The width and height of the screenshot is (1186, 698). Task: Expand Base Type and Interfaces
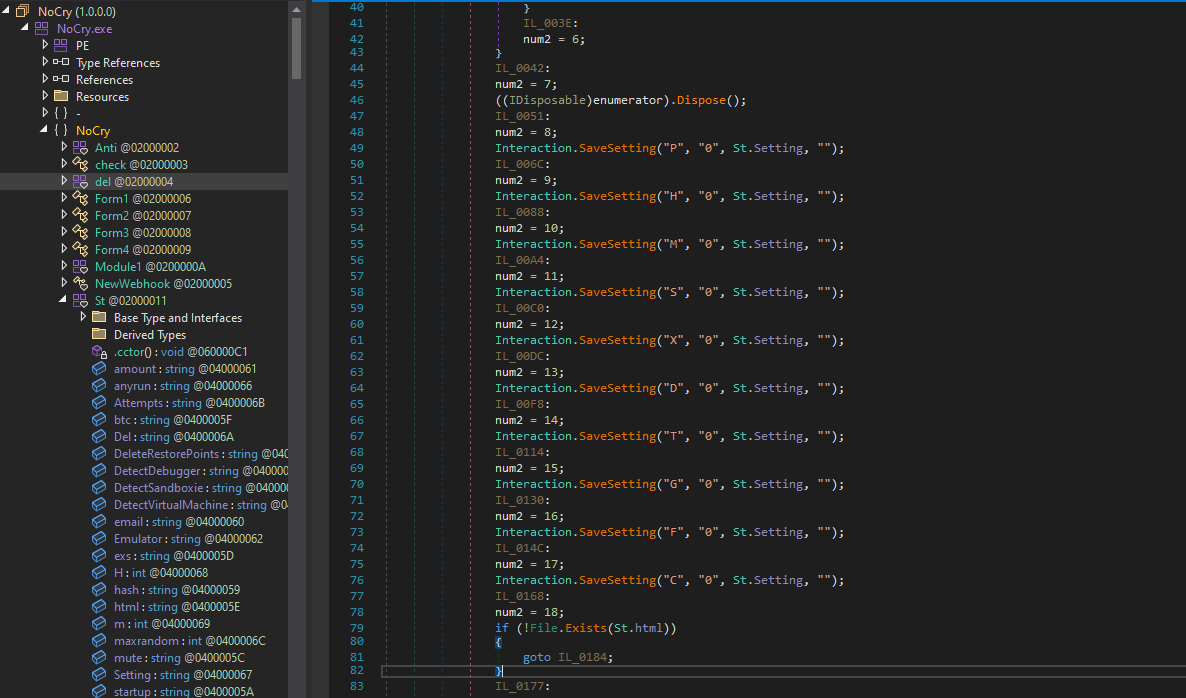pos(83,317)
